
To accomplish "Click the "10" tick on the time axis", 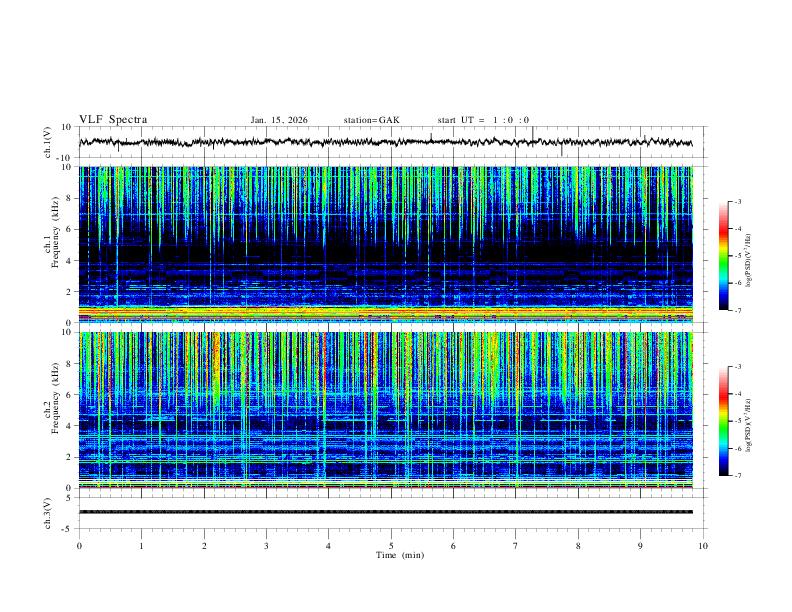I will pyautogui.click(x=703, y=546).
